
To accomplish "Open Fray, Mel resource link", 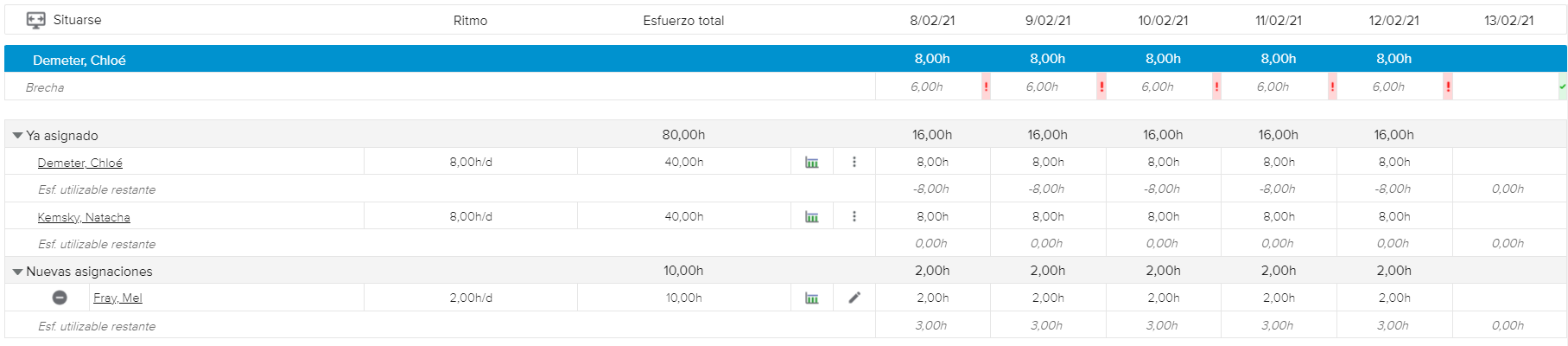I will 117,298.
